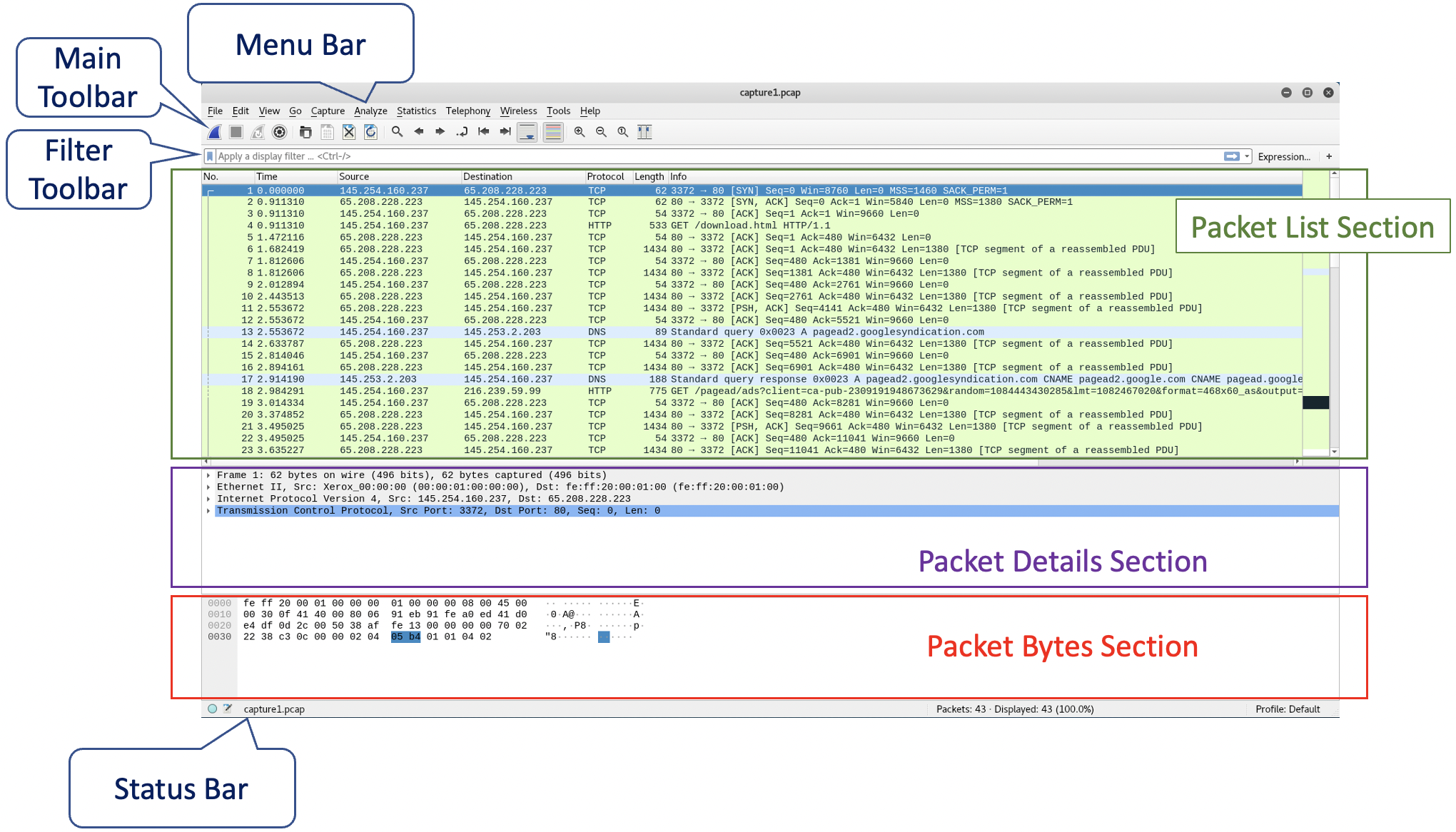Go forward in packet history

[440, 132]
